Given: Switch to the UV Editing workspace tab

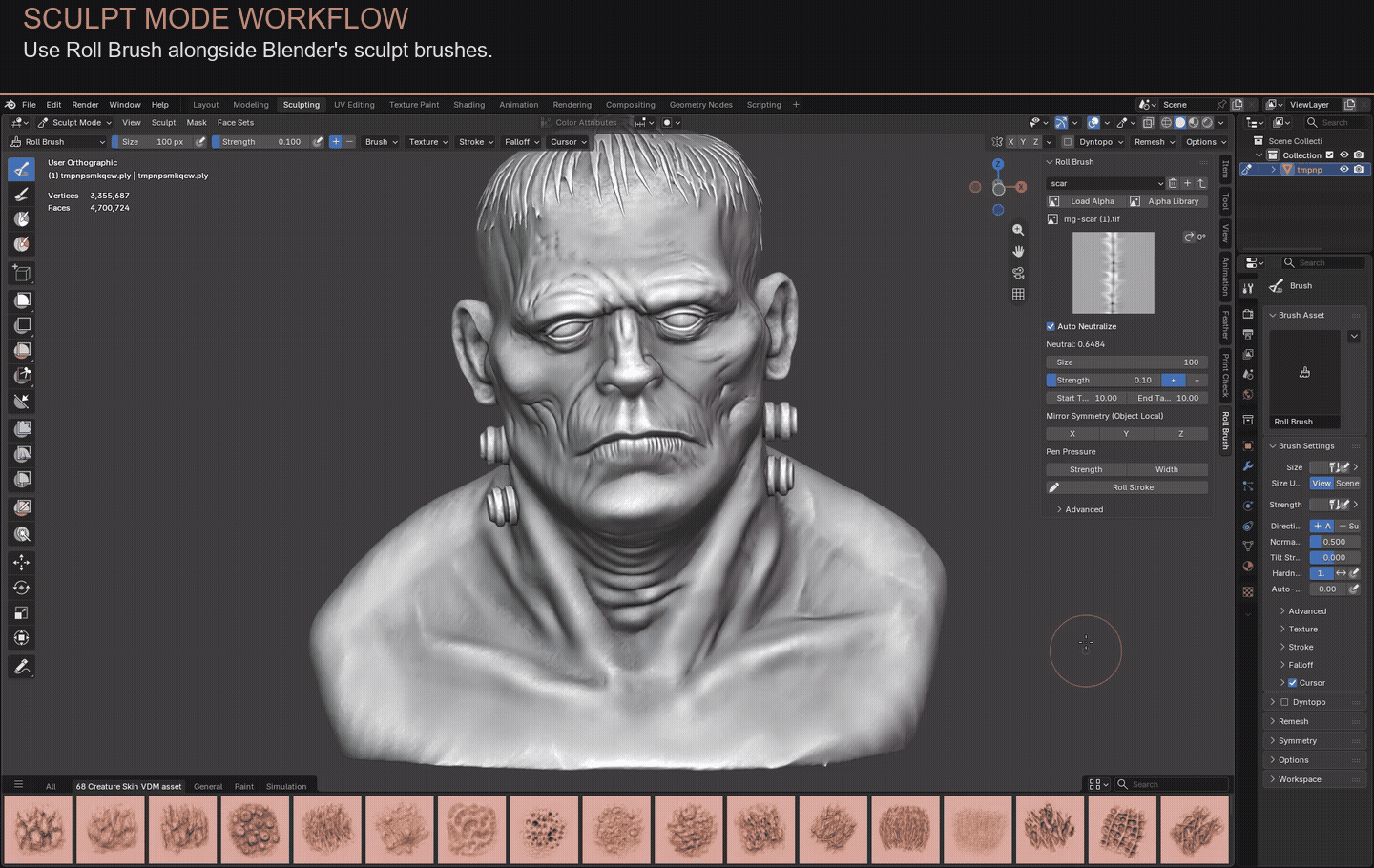Looking at the screenshot, I should click(x=354, y=105).
